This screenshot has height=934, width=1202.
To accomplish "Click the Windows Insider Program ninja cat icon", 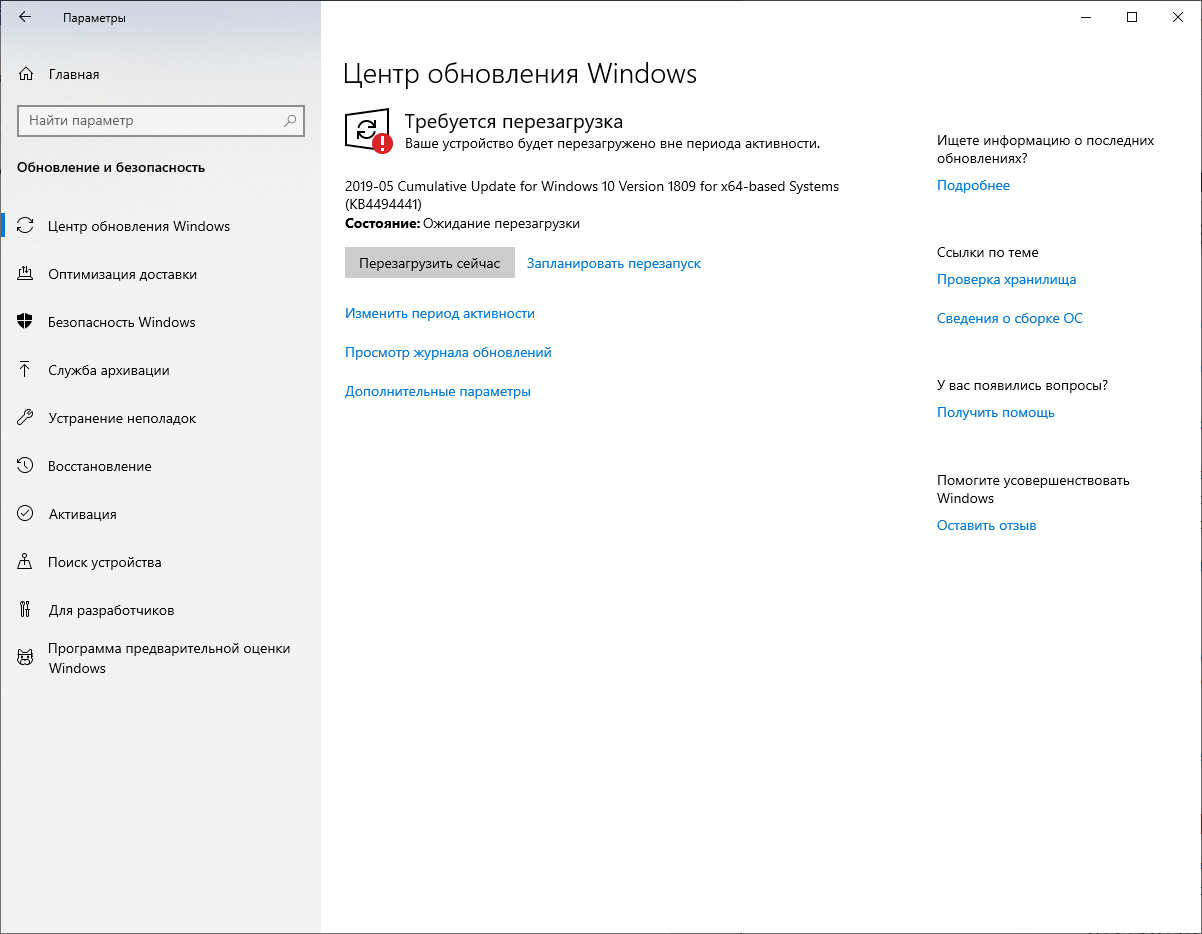I will click(x=25, y=657).
